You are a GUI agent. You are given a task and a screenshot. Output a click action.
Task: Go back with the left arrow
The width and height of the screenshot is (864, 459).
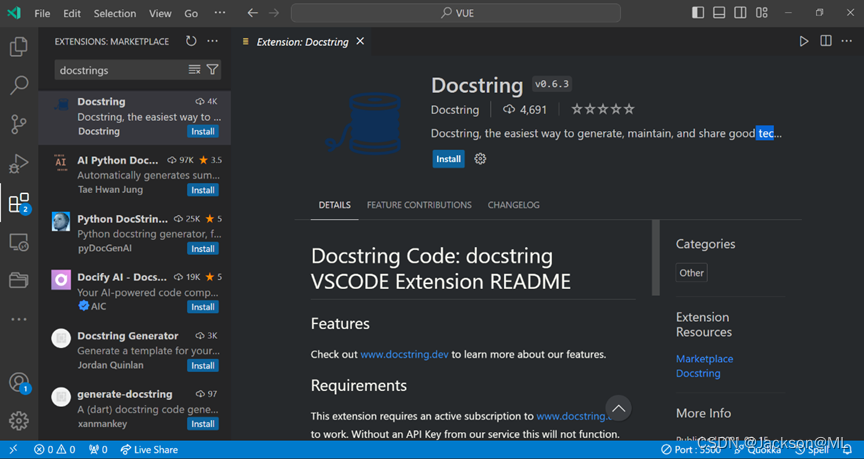[252, 13]
